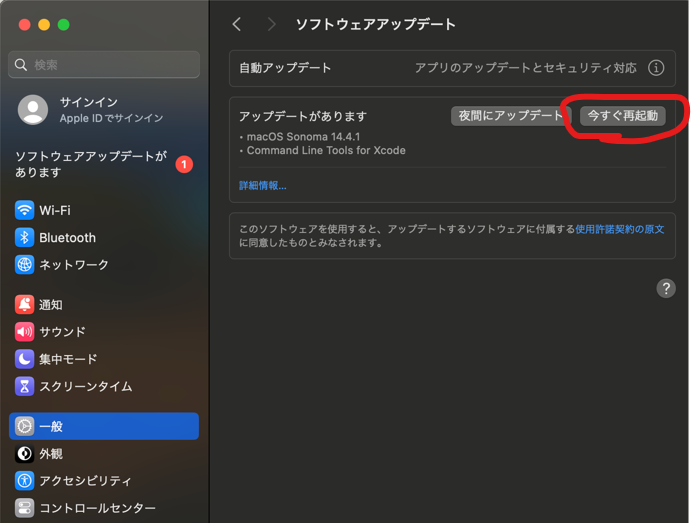Click Command Line Tools for Xcode entry

(326, 151)
